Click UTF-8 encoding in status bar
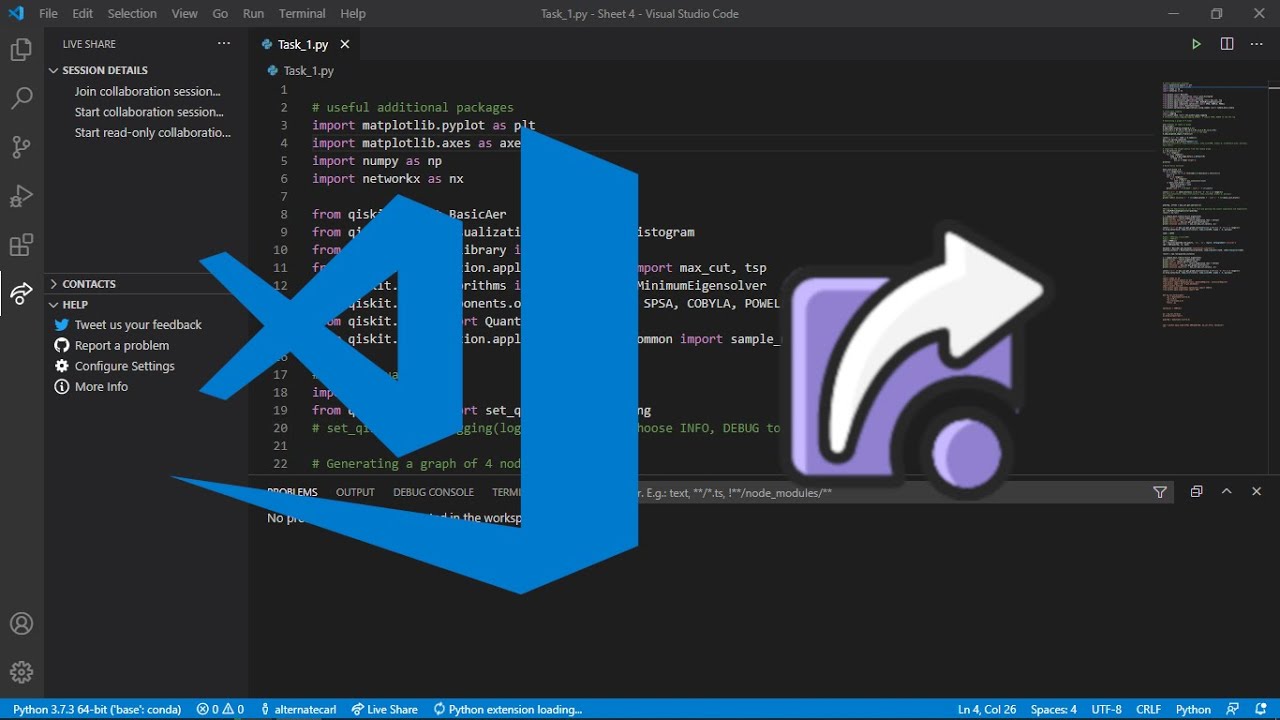This screenshot has height=720, width=1280. tap(1106, 709)
